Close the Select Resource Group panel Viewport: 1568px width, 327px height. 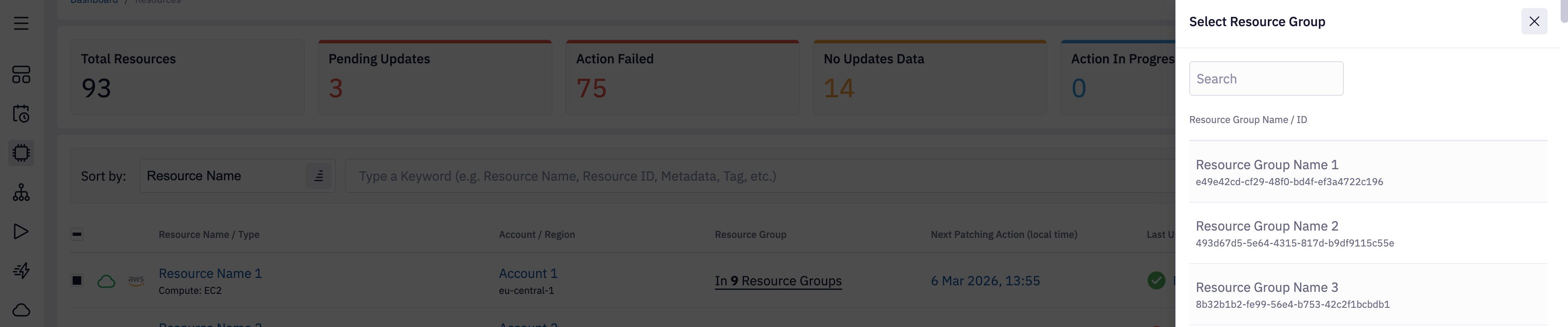tap(1534, 22)
